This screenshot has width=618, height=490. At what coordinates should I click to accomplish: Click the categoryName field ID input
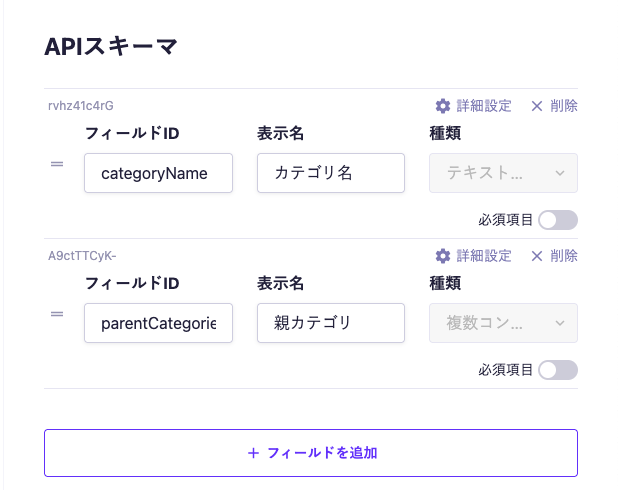click(158, 173)
